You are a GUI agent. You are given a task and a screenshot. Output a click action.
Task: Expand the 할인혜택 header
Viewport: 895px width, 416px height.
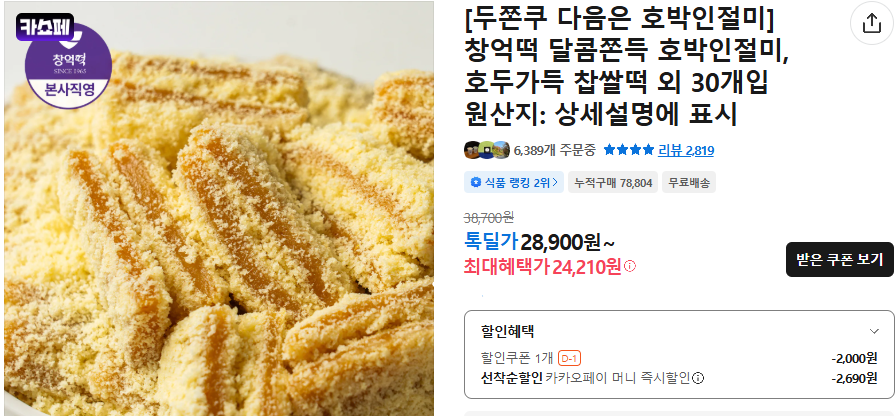pos(679,332)
